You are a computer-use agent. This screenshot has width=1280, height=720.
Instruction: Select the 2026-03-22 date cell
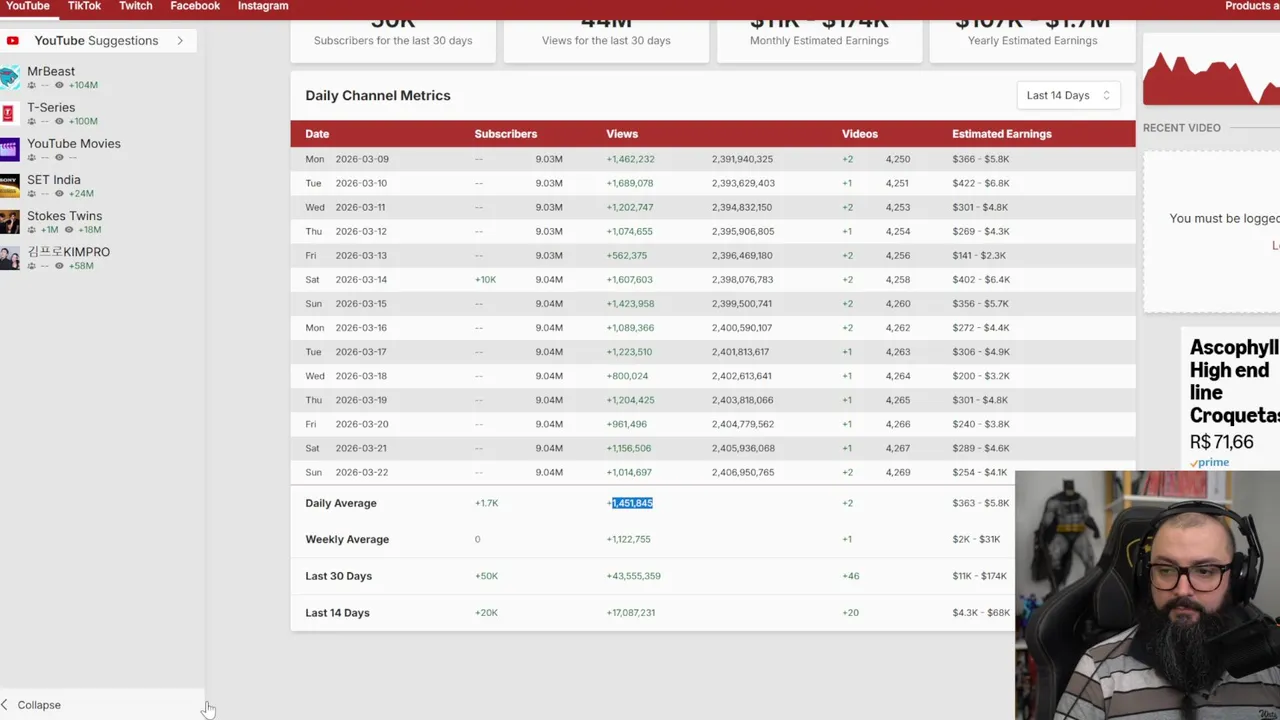click(x=361, y=472)
